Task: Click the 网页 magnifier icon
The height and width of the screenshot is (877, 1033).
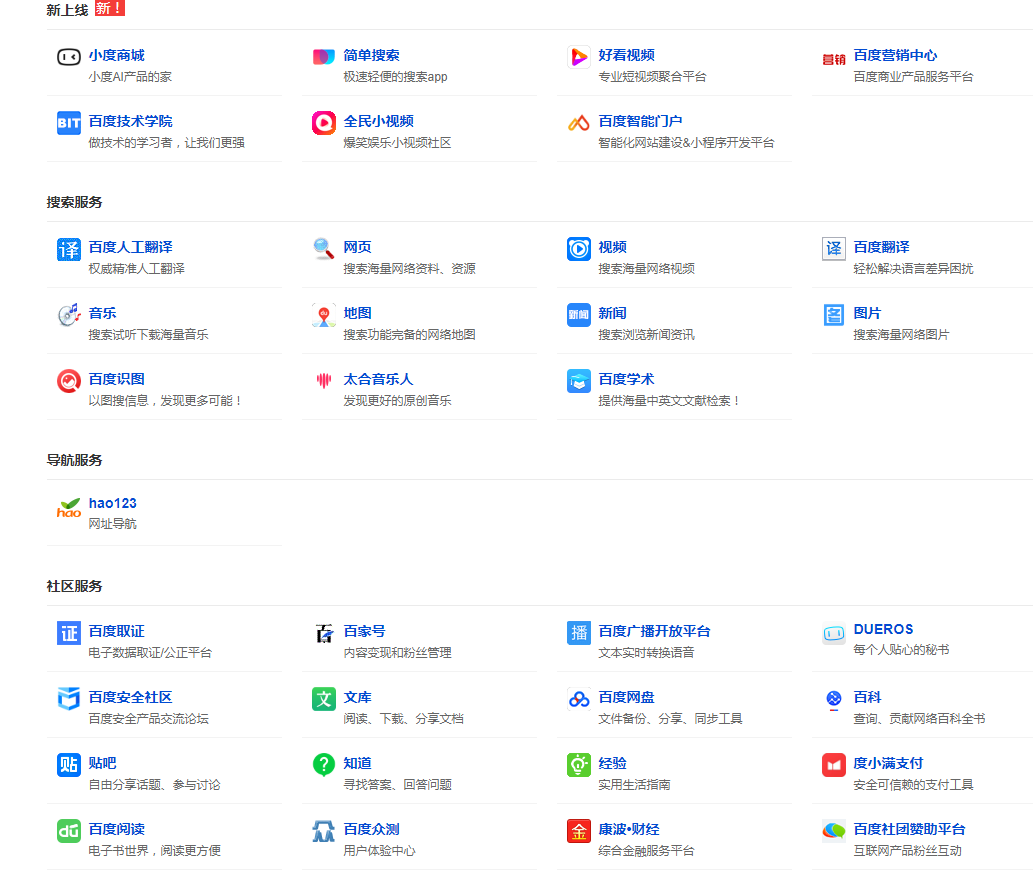Action: point(323,249)
